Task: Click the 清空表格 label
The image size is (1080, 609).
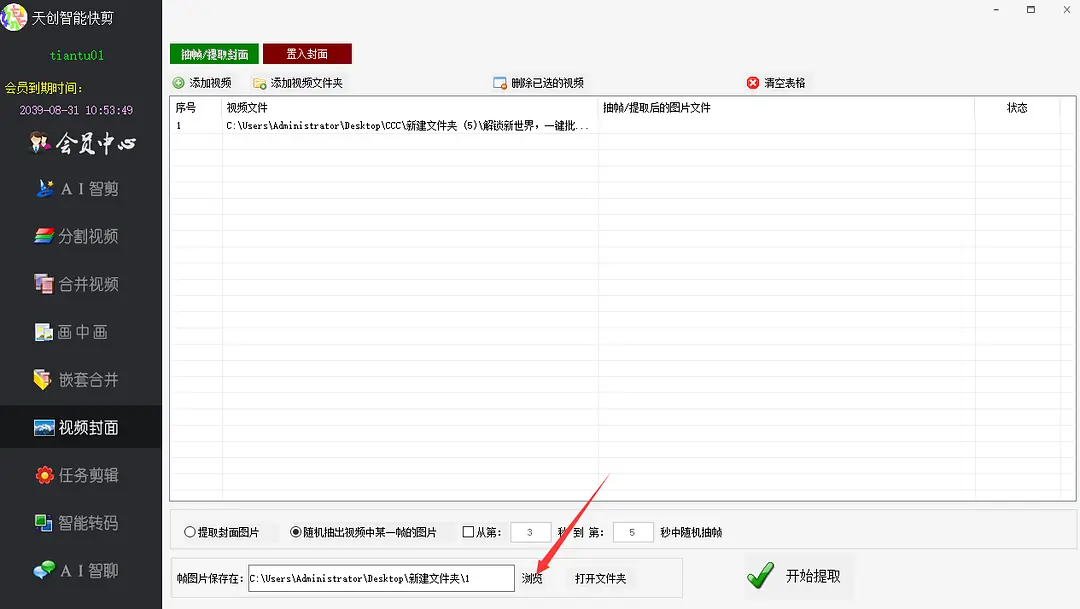Action: pyautogui.click(x=785, y=83)
